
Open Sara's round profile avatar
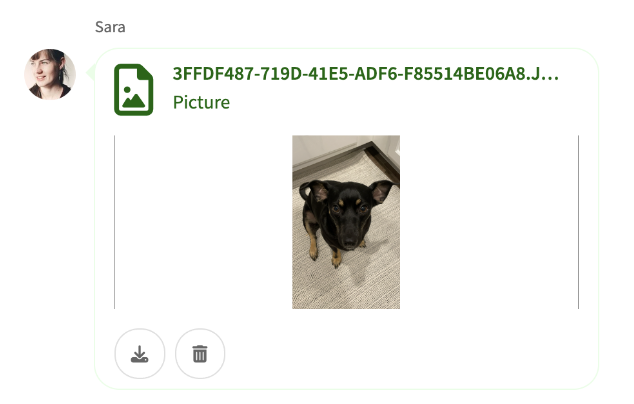coord(50,74)
